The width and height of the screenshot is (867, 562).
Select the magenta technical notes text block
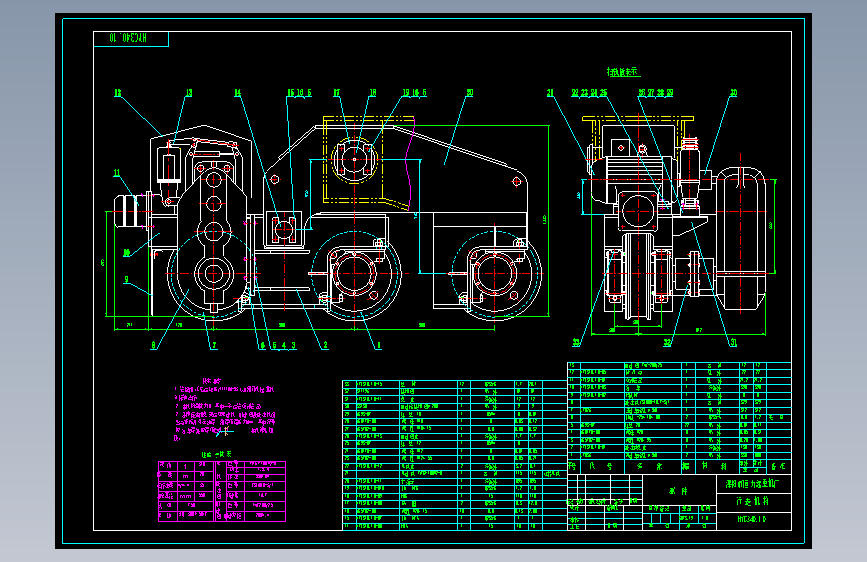[x=224, y=410]
